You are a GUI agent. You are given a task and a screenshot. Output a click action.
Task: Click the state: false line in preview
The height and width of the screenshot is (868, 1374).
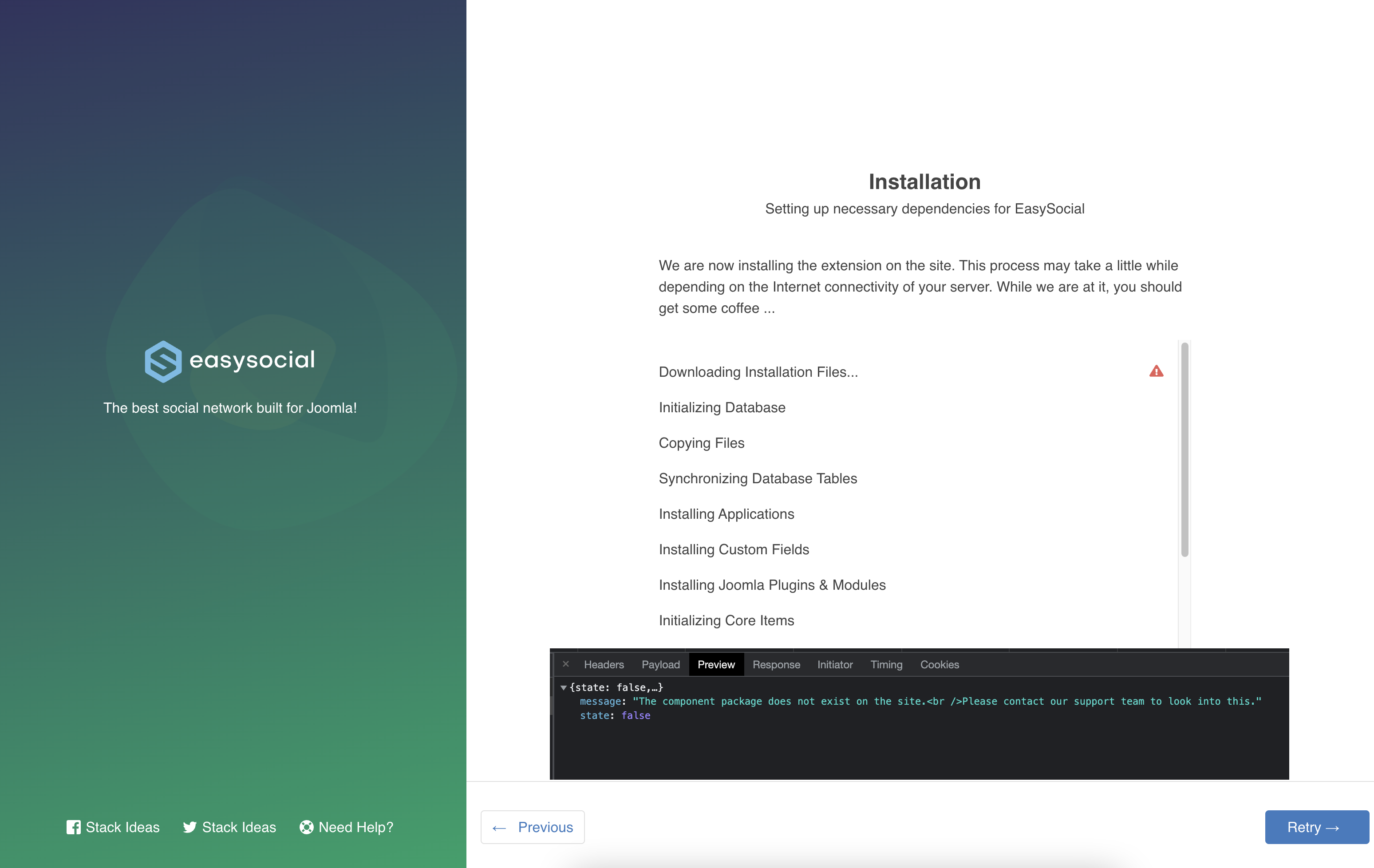pos(615,716)
